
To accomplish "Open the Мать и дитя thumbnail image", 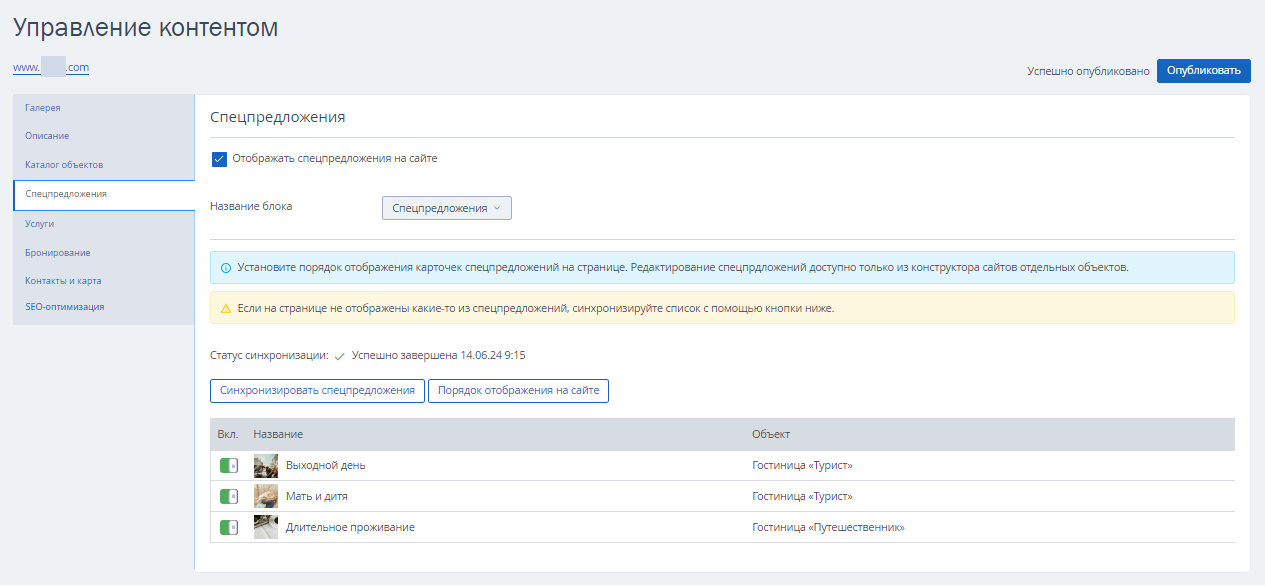I will [266, 496].
